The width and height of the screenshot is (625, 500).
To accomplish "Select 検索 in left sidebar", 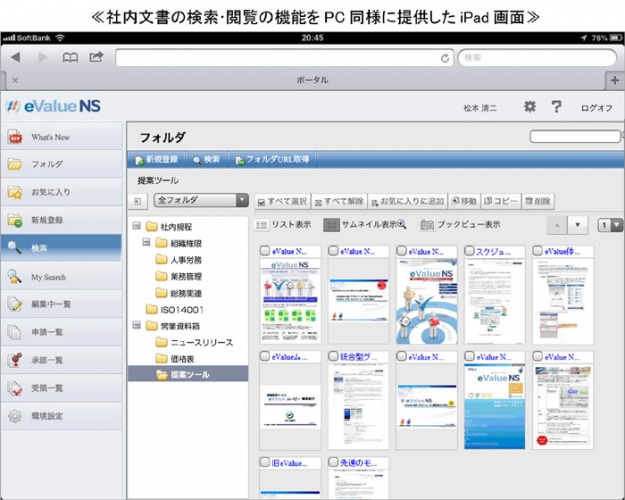I will point(61,248).
